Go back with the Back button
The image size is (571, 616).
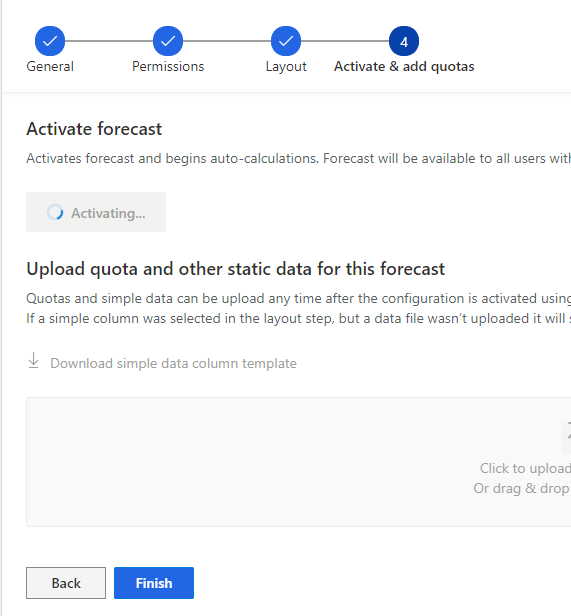pyautogui.click(x=66, y=583)
